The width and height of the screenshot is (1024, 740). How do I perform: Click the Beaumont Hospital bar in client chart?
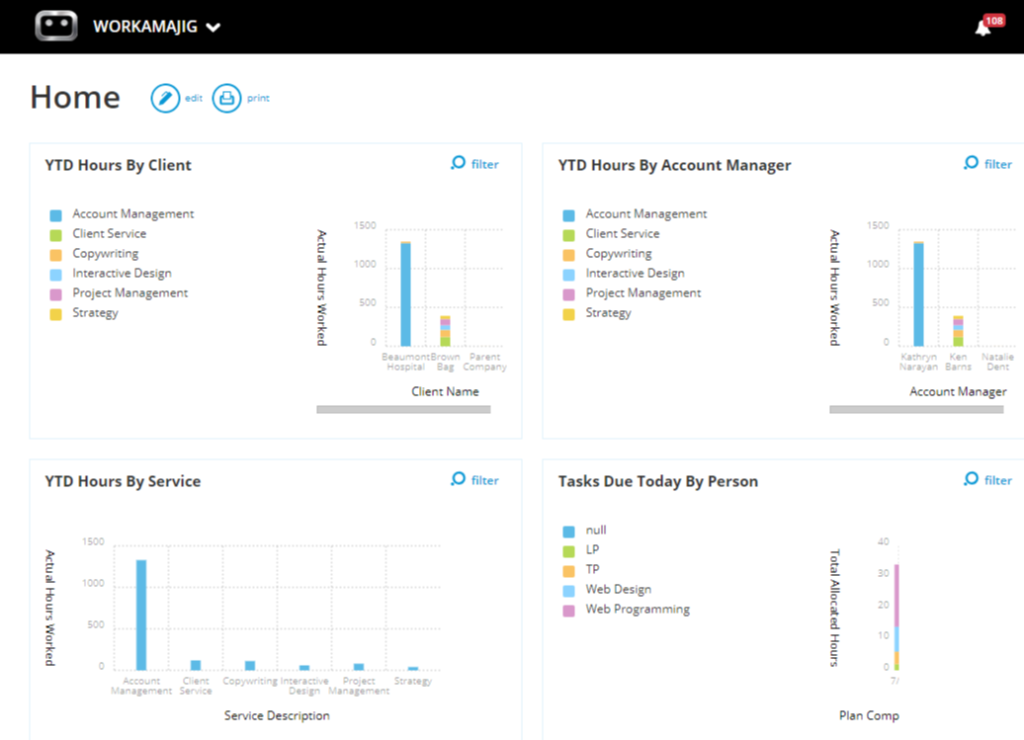coord(406,294)
